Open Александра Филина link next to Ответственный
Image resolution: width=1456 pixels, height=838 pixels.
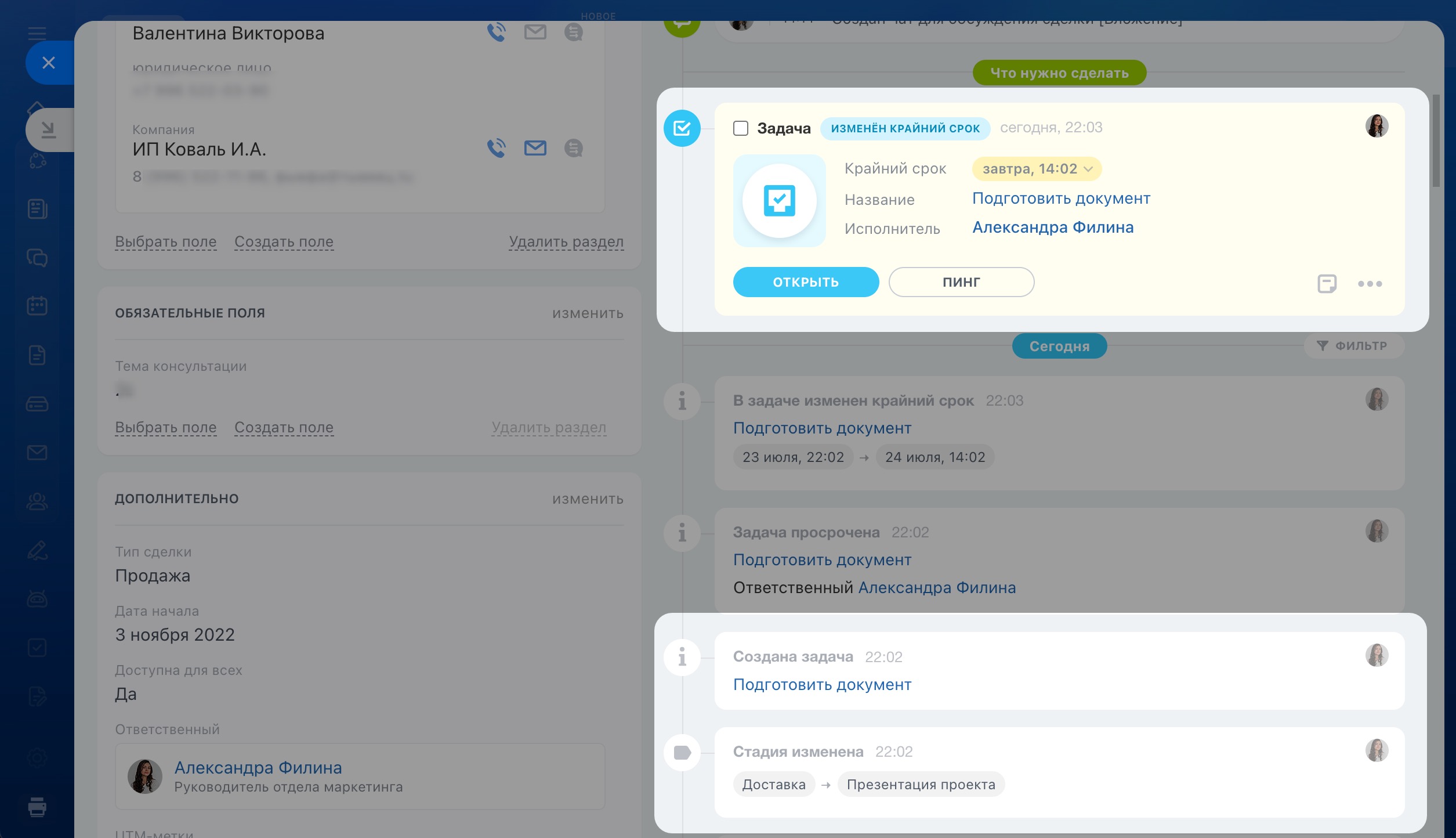click(x=937, y=588)
